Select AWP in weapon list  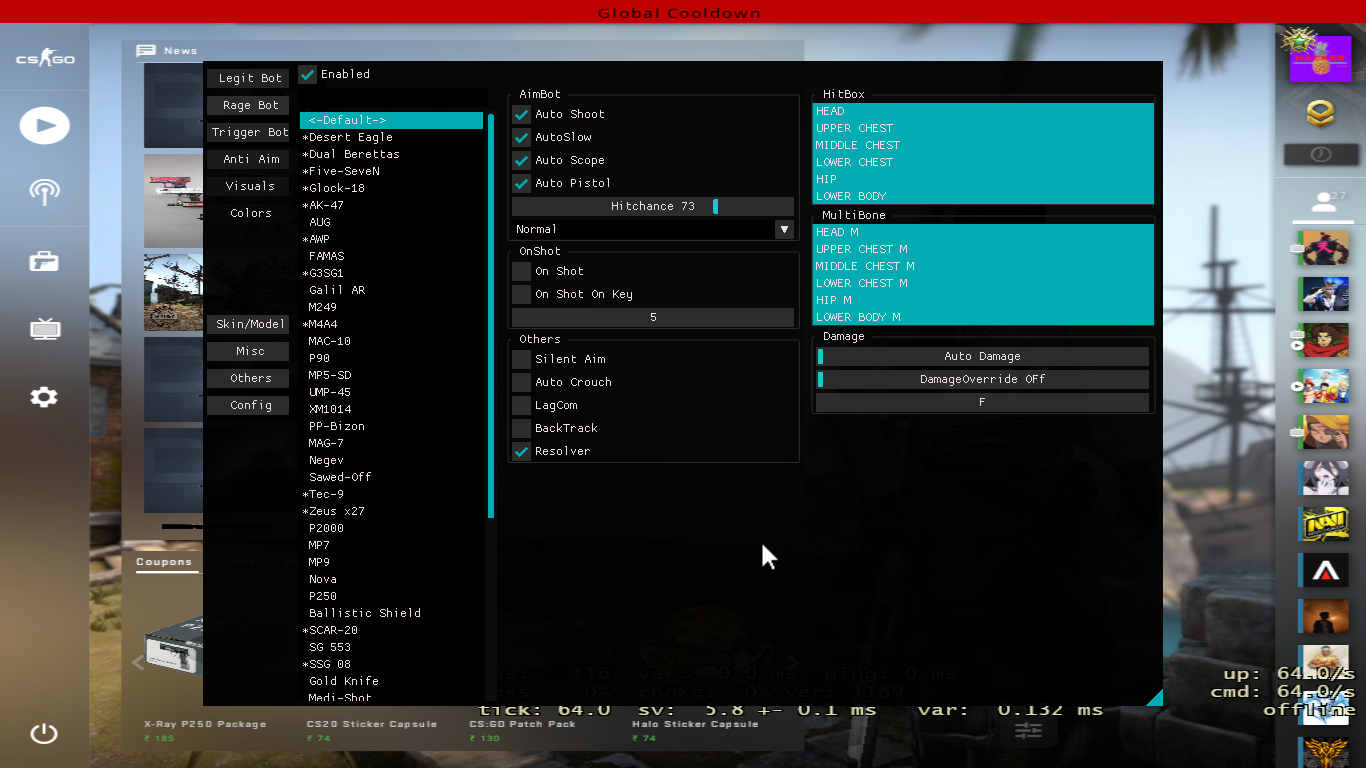pos(391,239)
